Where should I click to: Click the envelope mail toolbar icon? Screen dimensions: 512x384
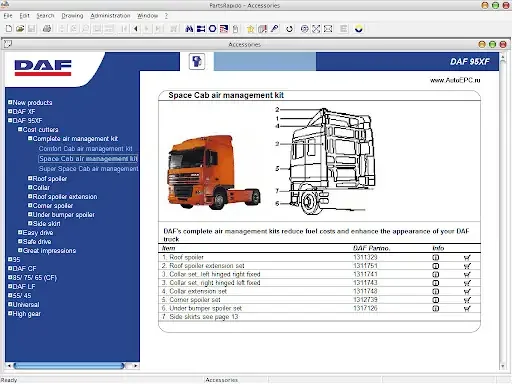[328, 29]
